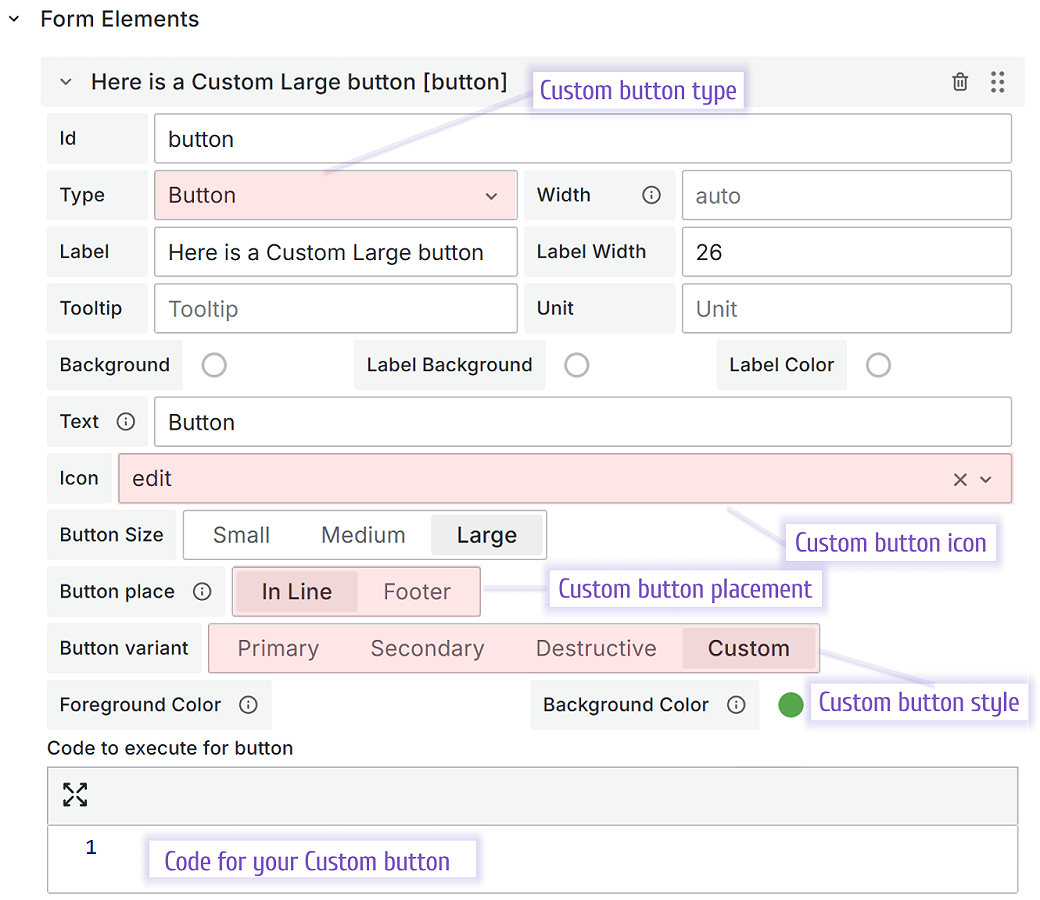The width and height of the screenshot is (1040, 900).
Task: Select Secondary button variant
Action: coord(428,649)
